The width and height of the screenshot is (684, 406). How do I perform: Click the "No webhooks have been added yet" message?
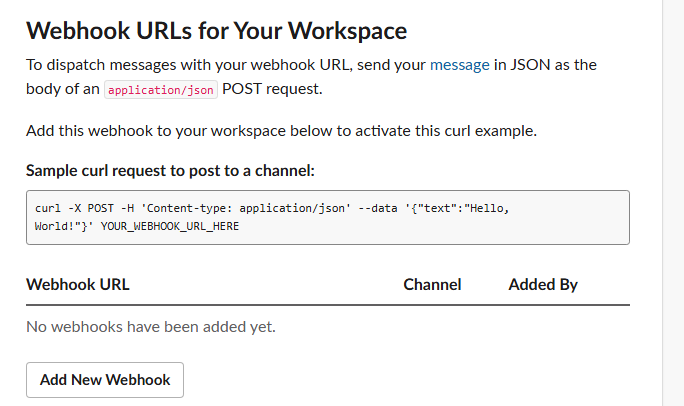tap(151, 327)
